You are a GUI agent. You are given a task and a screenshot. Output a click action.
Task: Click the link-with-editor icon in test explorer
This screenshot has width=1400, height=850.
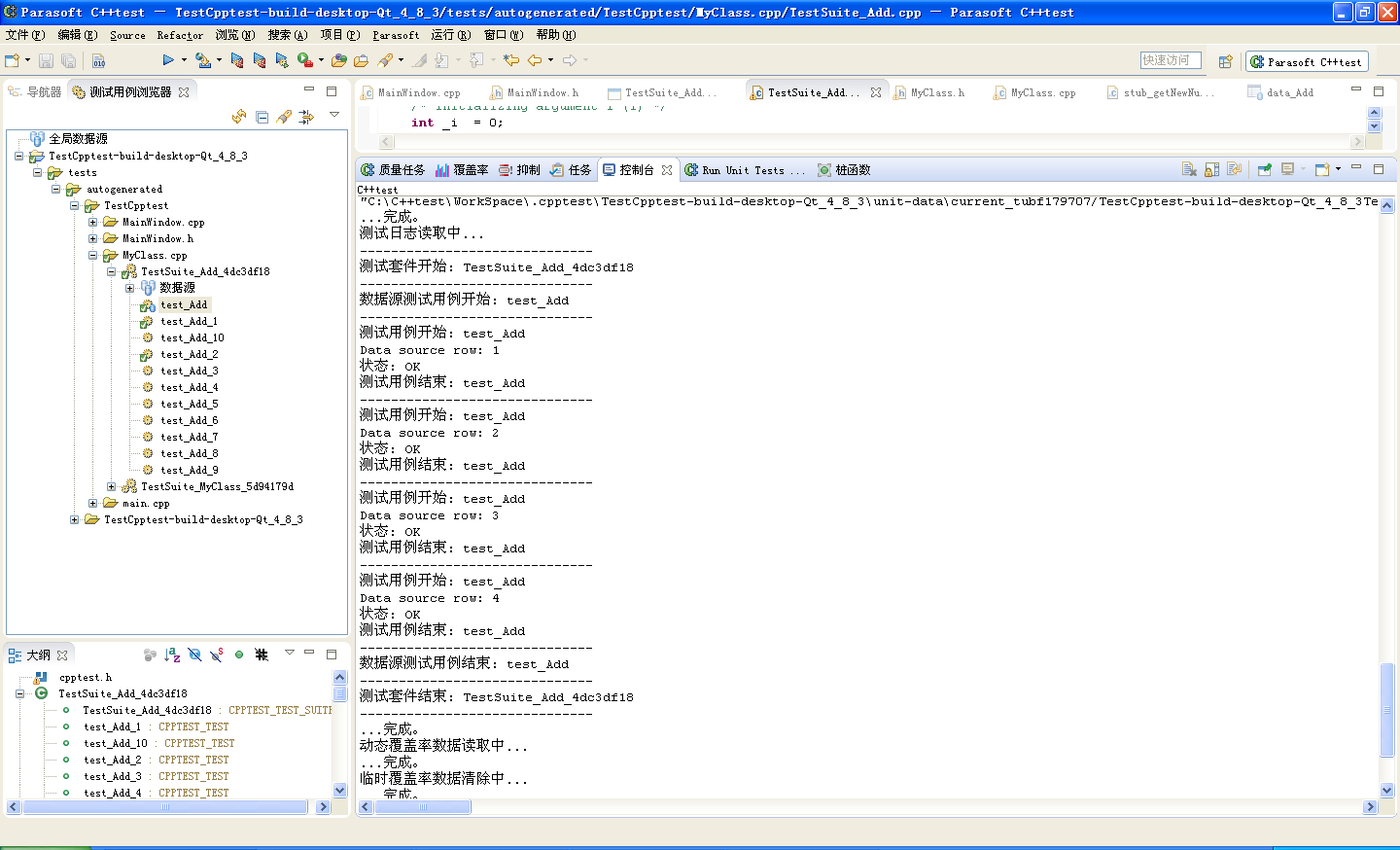[306, 117]
